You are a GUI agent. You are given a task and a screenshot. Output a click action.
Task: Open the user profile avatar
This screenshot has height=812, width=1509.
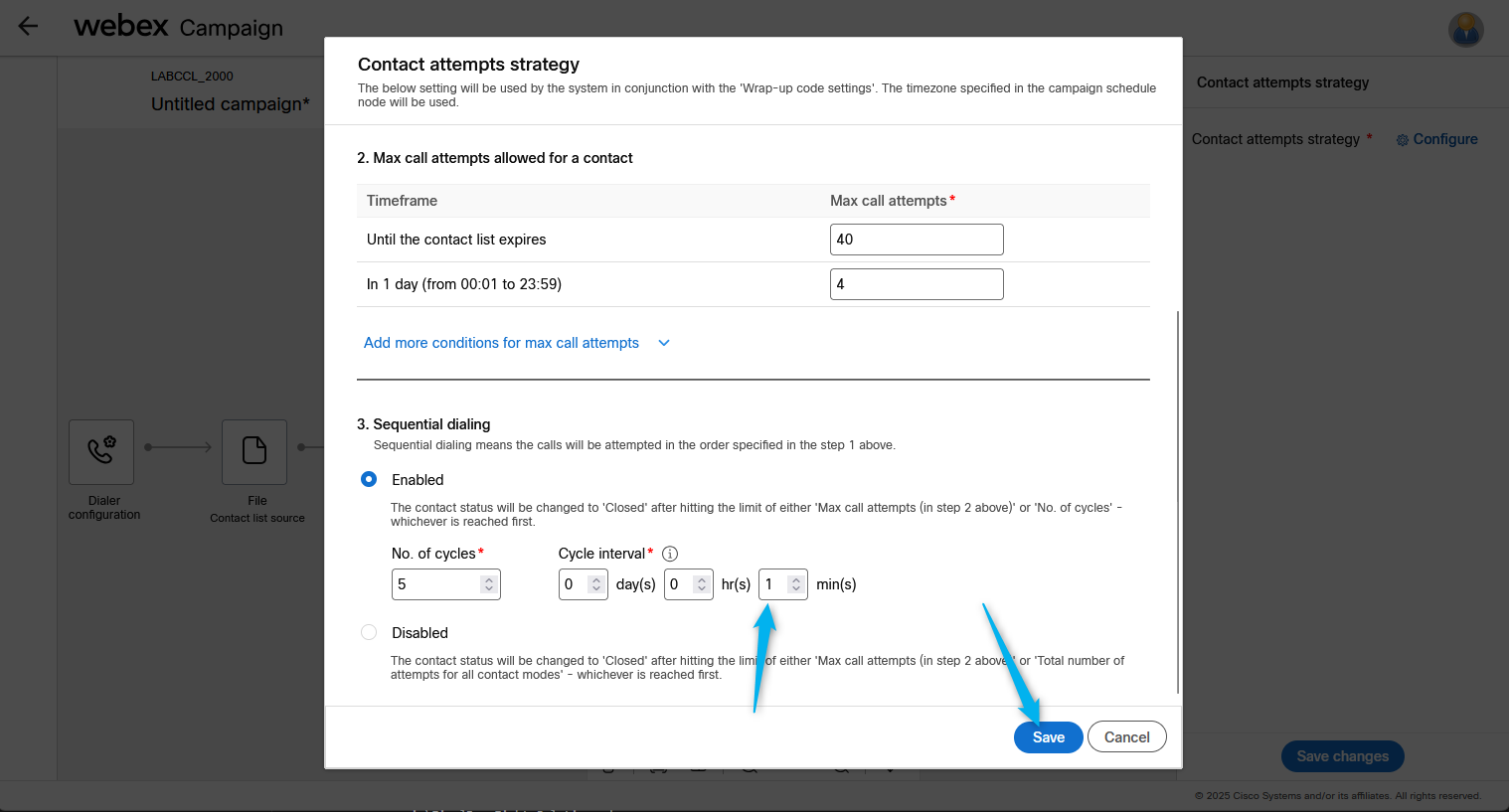(1465, 29)
